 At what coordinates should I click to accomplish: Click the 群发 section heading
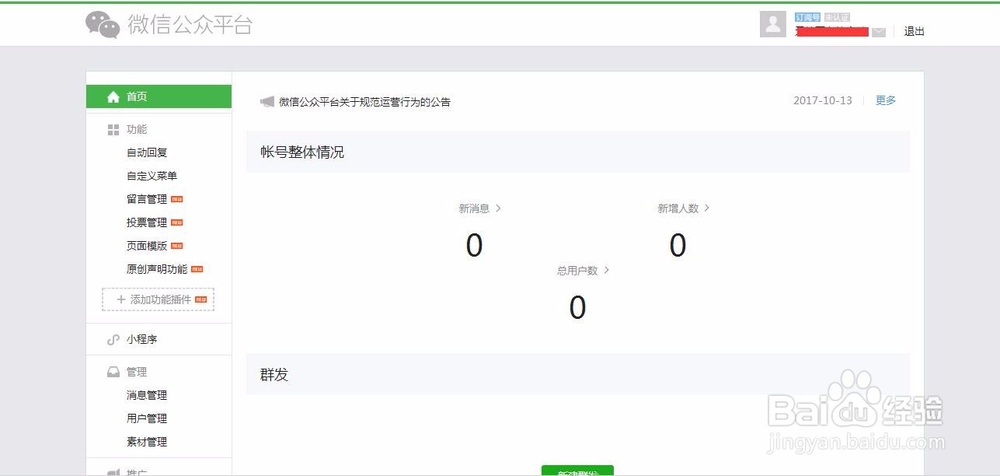pyautogui.click(x=274, y=375)
